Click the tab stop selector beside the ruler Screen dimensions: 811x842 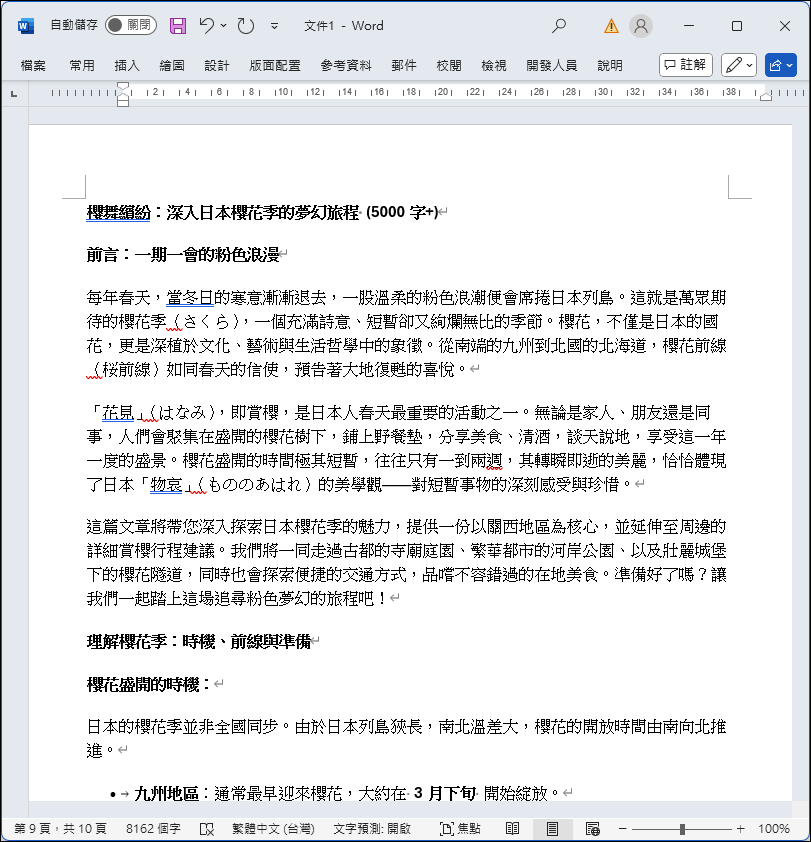point(14,93)
